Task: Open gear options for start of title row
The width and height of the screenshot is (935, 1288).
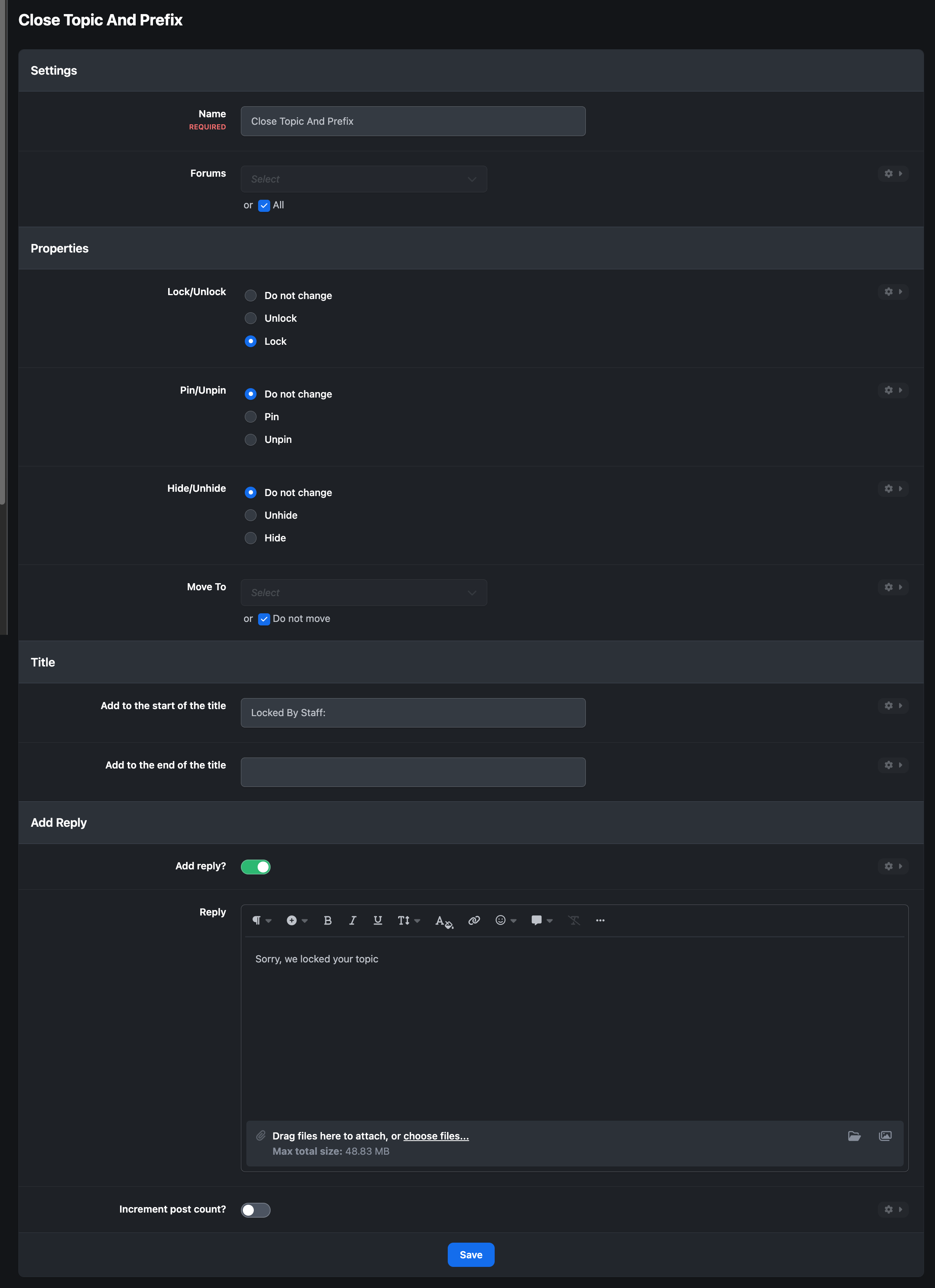Action: (893, 706)
